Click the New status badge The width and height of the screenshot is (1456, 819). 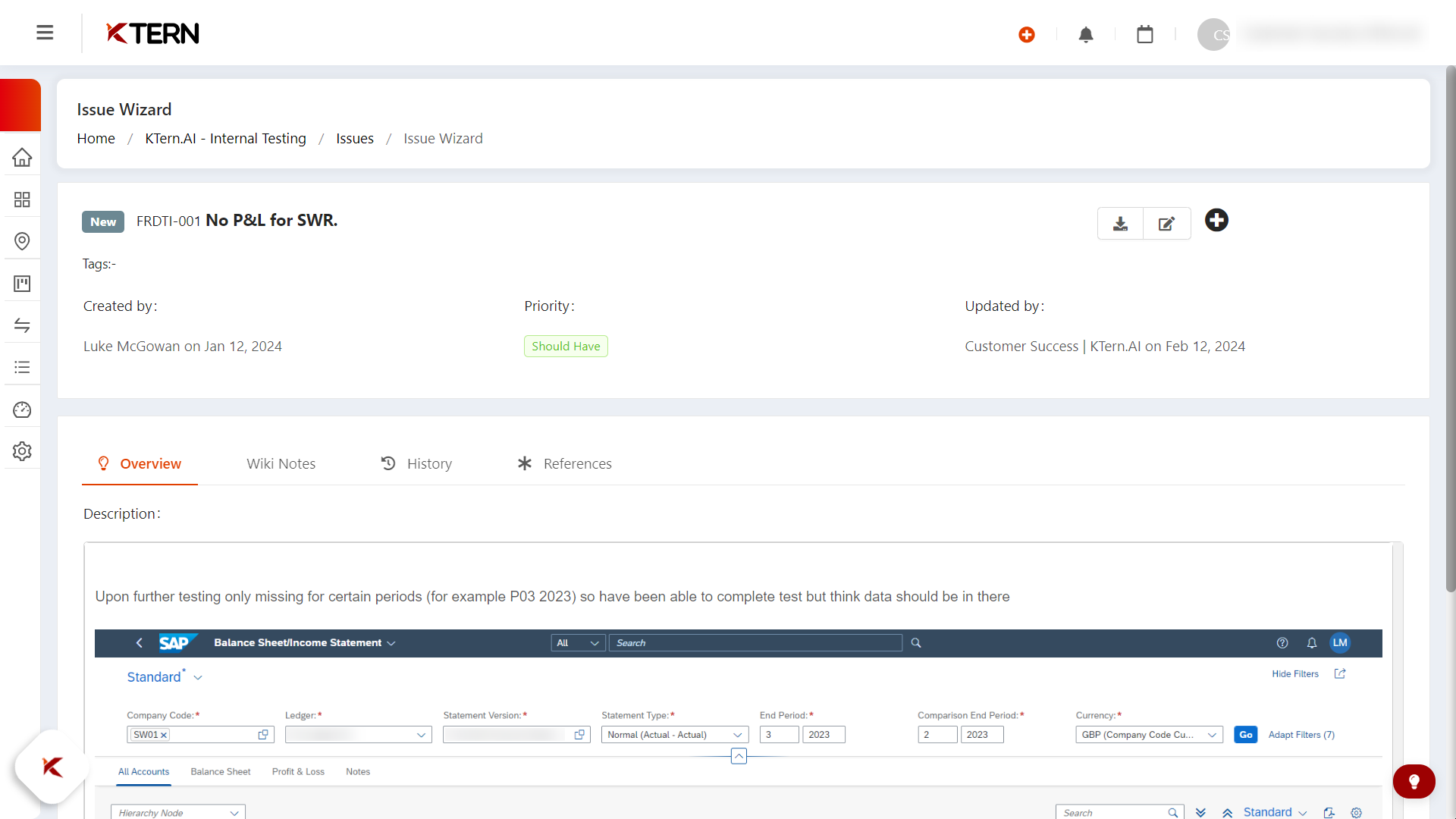coord(103,221)
